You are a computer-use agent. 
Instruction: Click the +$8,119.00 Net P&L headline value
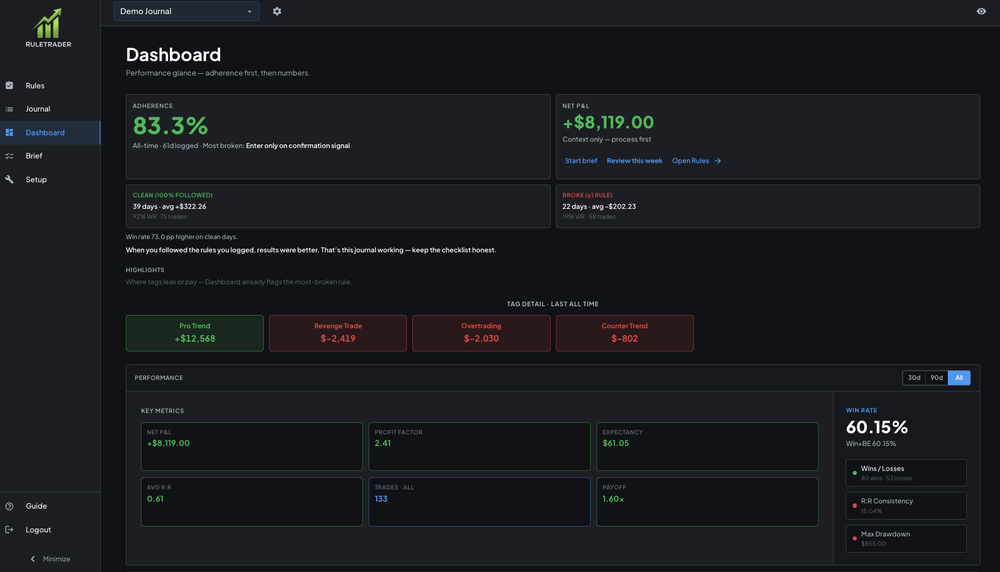[608, 122]
